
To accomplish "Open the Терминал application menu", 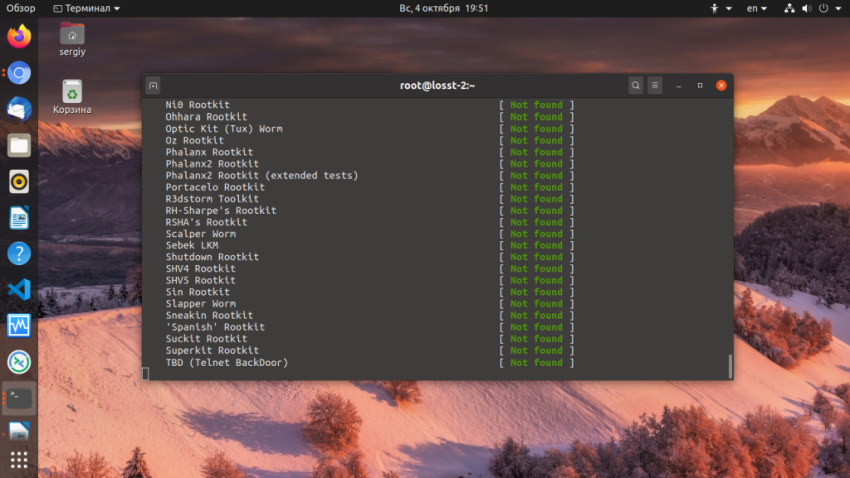I will point(87,8).
